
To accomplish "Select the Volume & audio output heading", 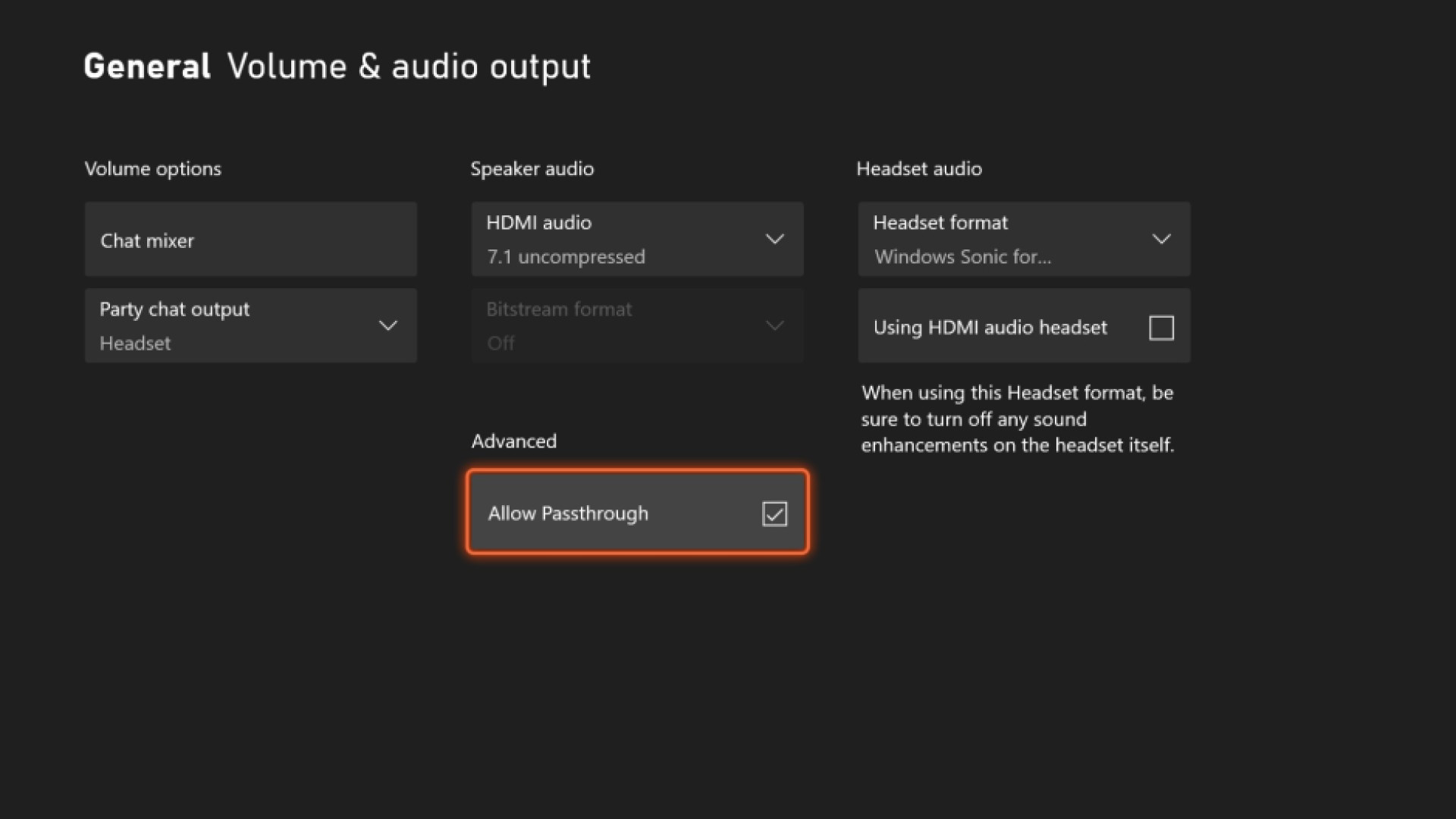I will 409,67.
